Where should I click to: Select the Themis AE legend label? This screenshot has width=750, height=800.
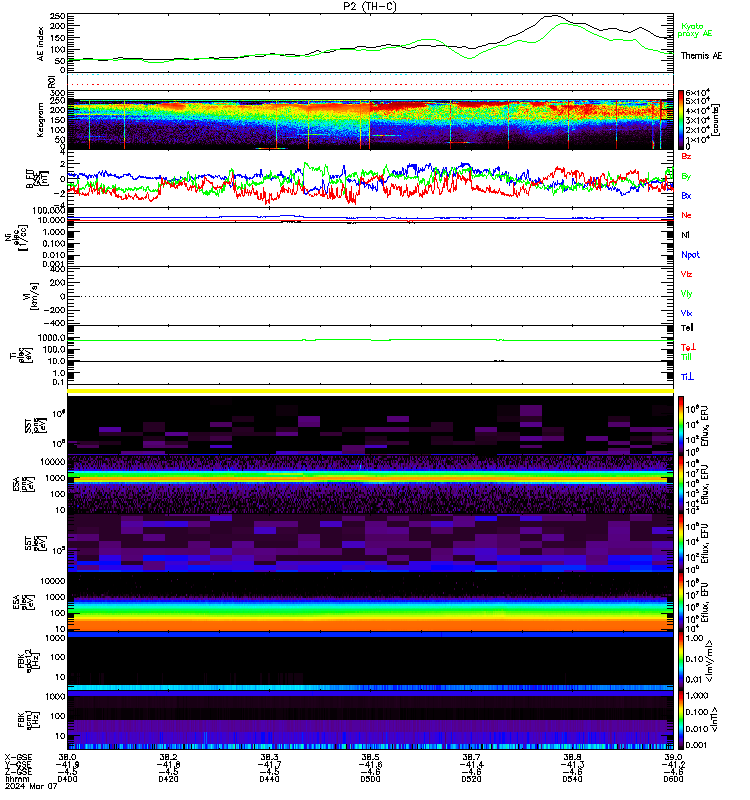click(x=702, y=56)
